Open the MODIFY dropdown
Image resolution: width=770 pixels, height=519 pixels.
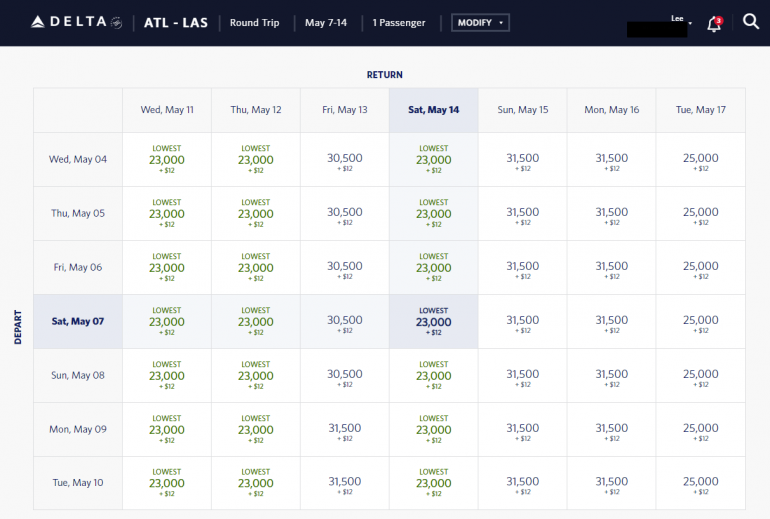coord(481,22)
